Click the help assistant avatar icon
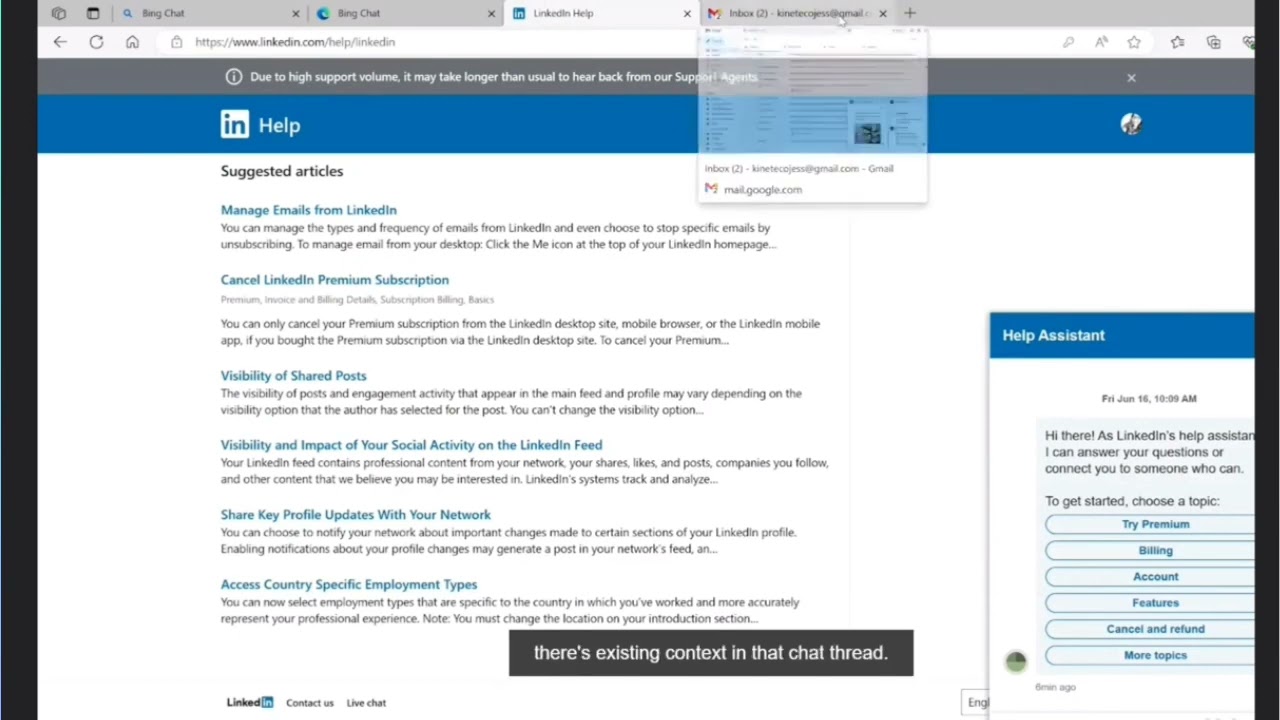1280x720 pixels. coord(1016,661)
